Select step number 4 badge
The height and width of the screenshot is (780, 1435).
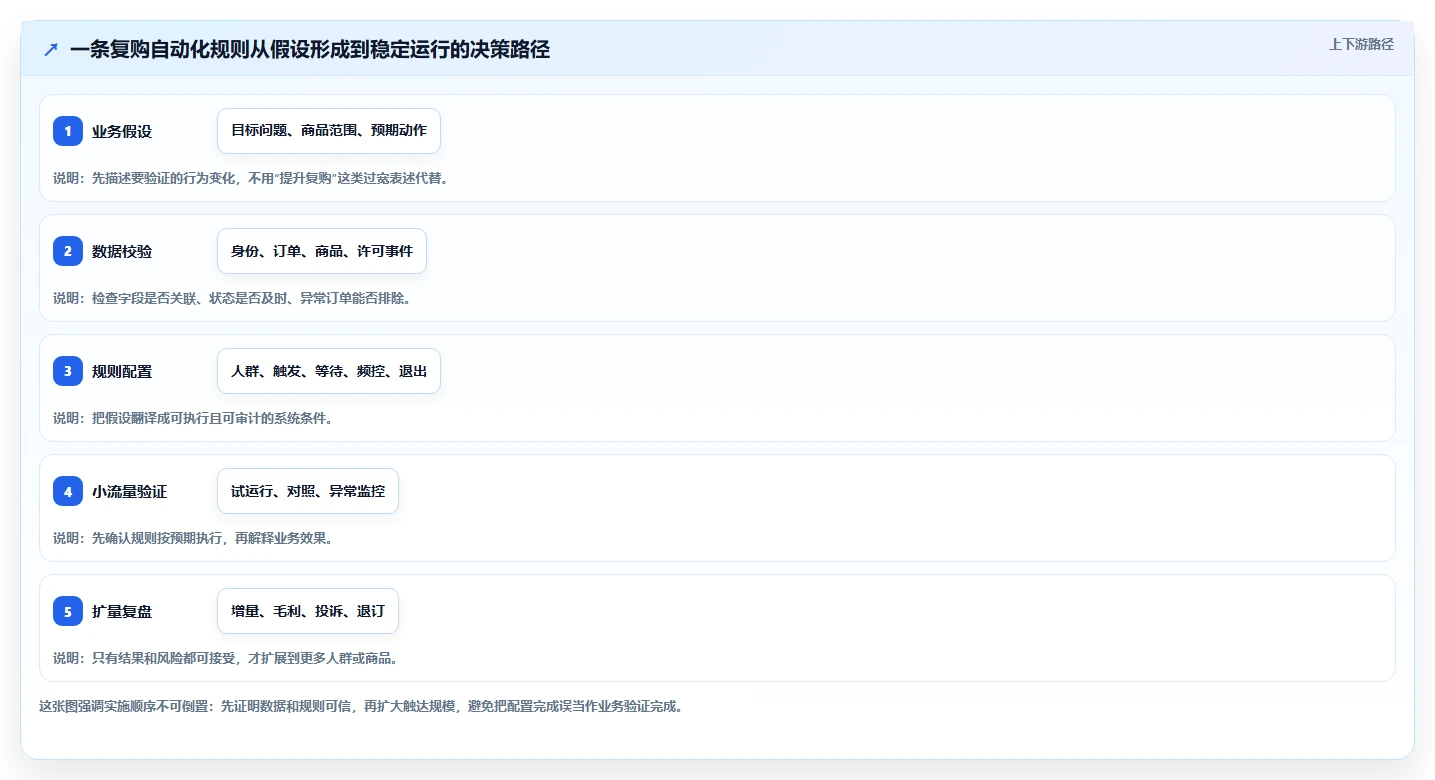(x=68, y=491)
